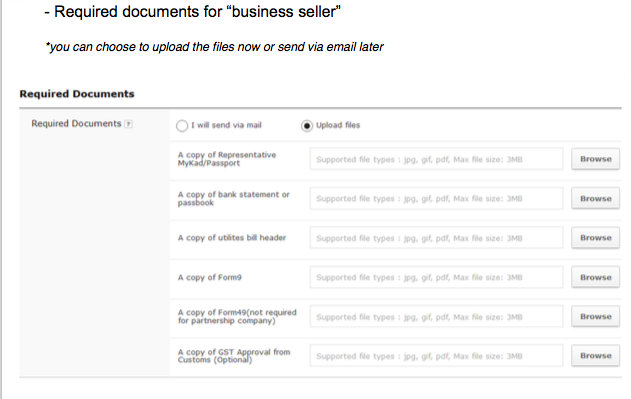This screenshot has height=399, width=631.
Task: Click the Form49 file path field
Action: click(x=436, y=316)
